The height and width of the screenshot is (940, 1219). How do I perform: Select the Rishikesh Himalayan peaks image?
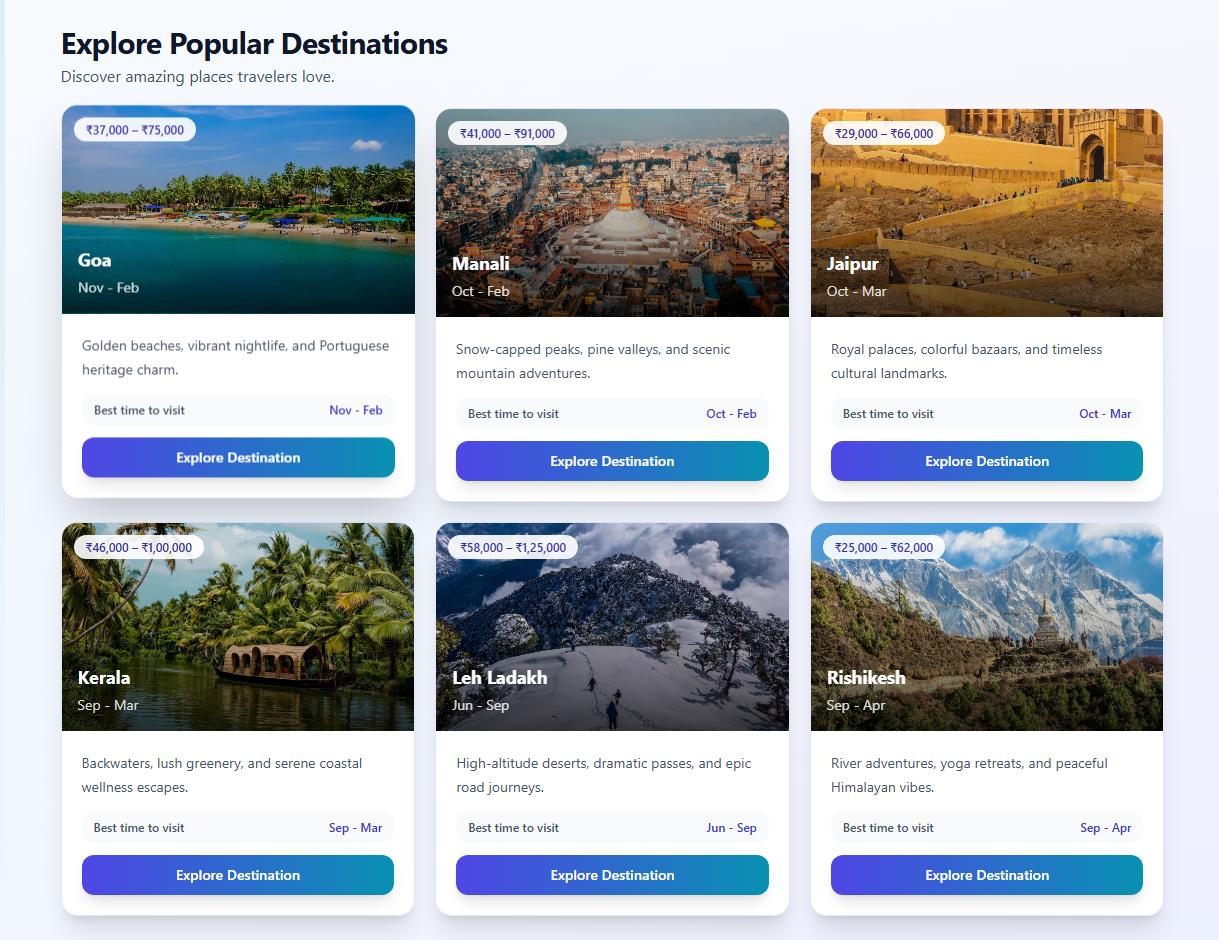[987, 627]
